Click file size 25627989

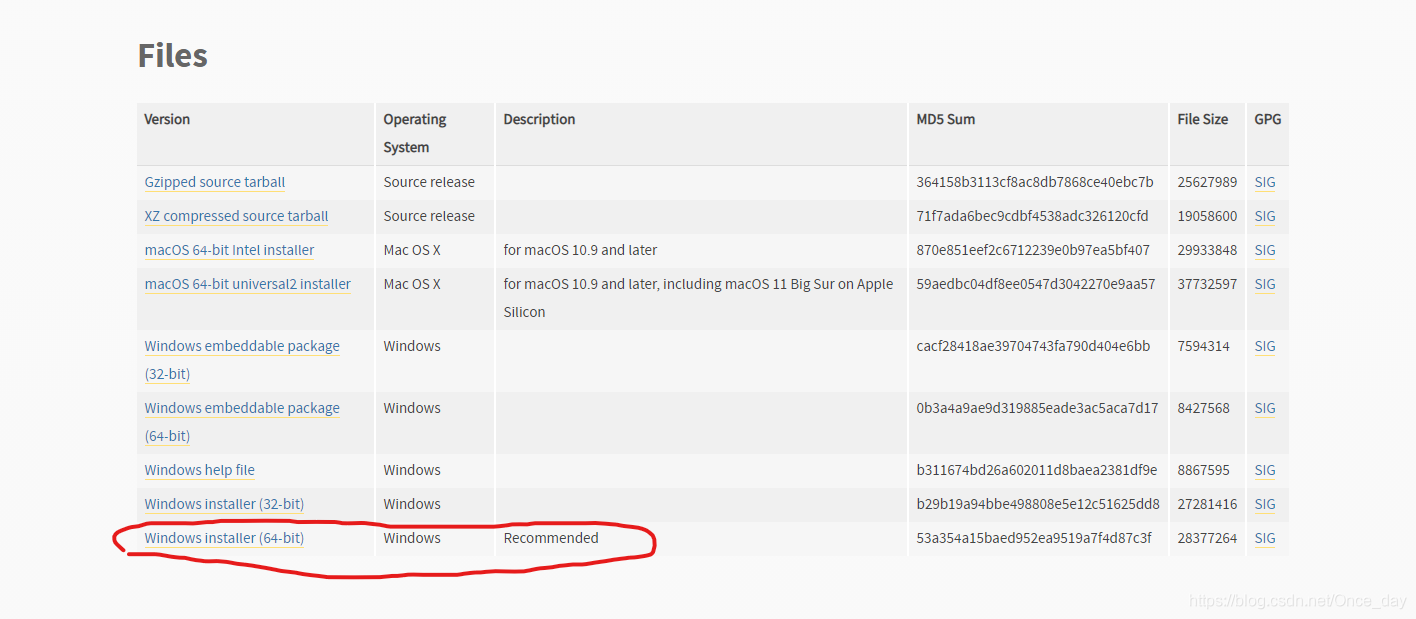(x=1207, y=182)
